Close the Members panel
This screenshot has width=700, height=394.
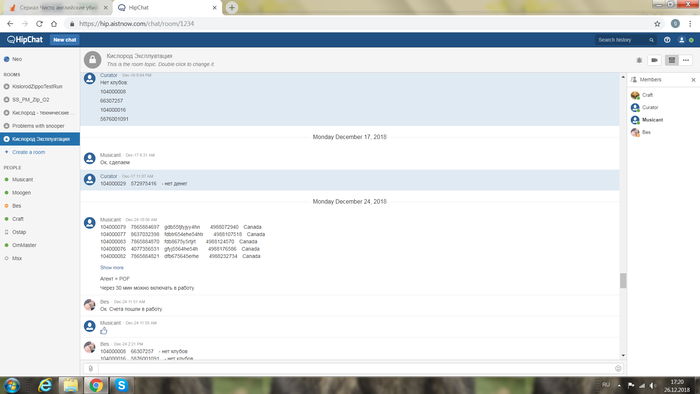(x=693, y=80)
